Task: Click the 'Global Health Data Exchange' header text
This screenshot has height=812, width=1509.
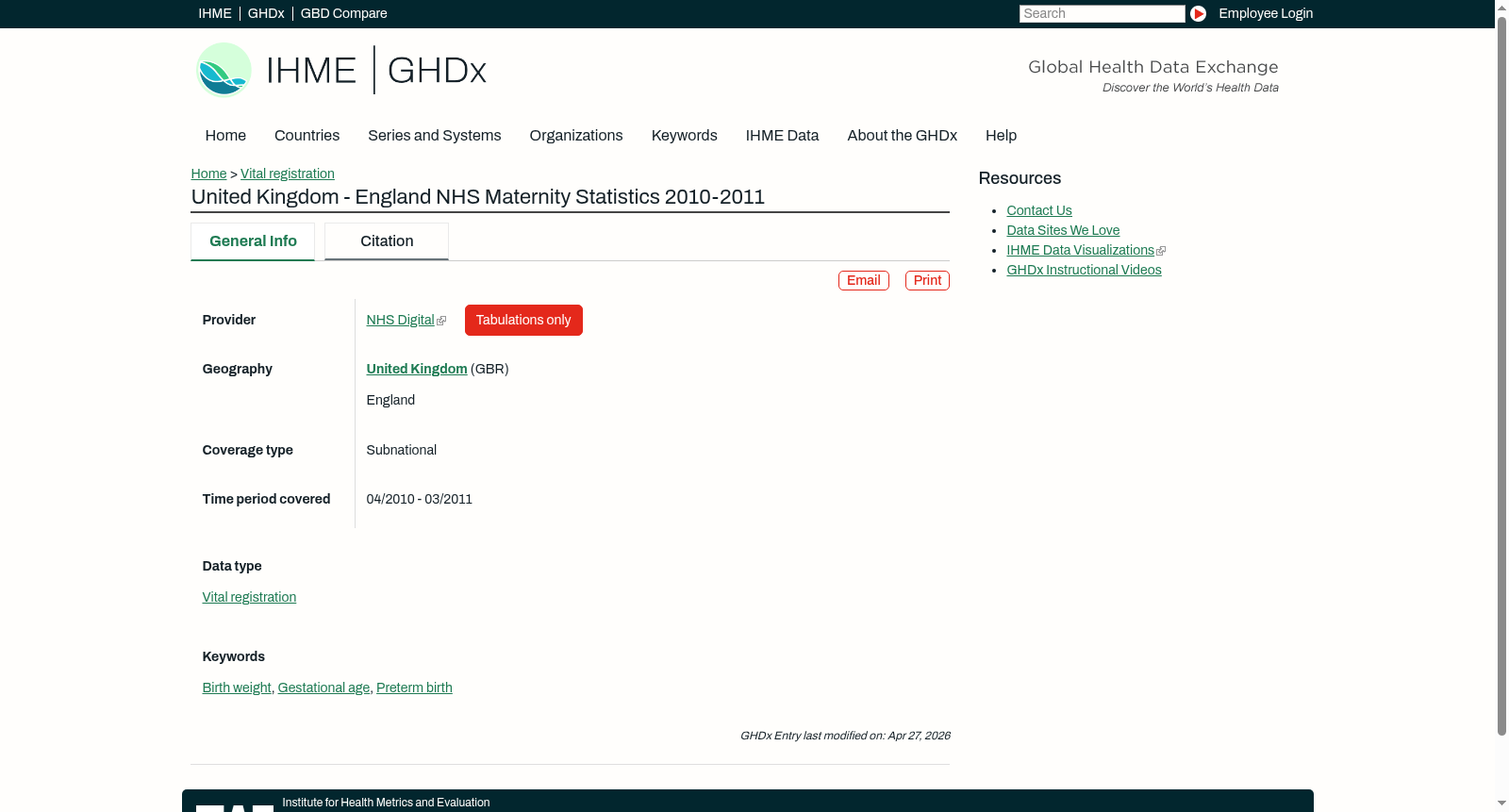Action: (1153, 67)
